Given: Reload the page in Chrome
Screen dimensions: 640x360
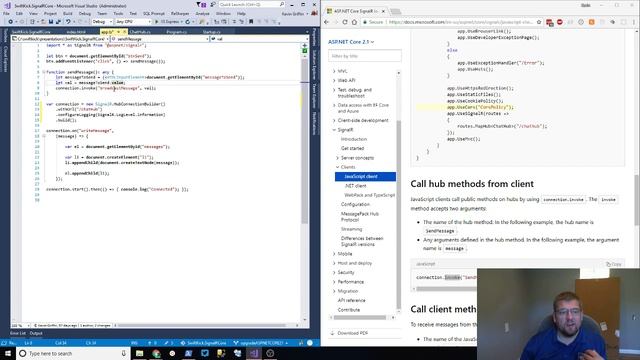Looking at the screenshot, I should (345, 22).
